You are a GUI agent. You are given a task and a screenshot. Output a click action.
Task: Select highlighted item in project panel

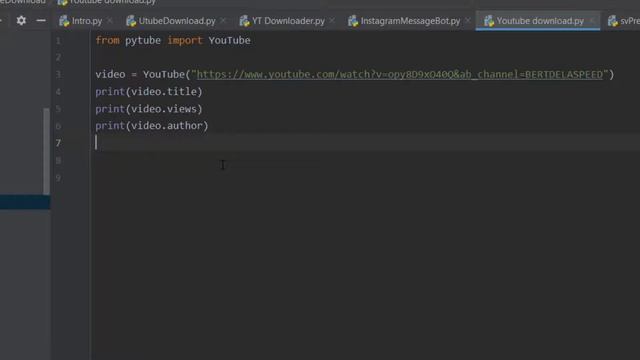pyautogui.click(x=25, y=202)
